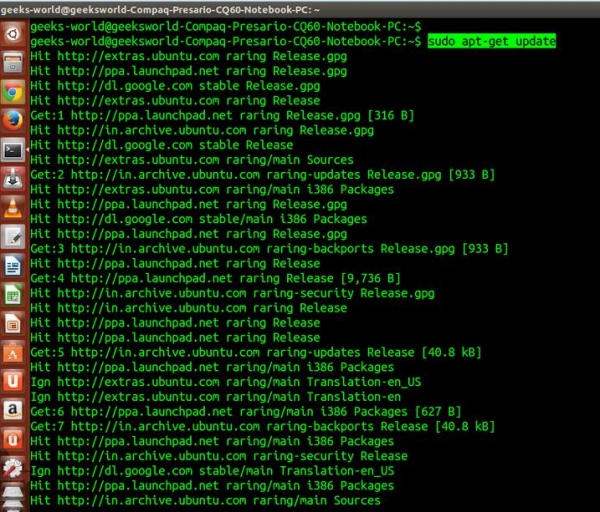Open the Amazon launcher icon

(x=13, y=411)
